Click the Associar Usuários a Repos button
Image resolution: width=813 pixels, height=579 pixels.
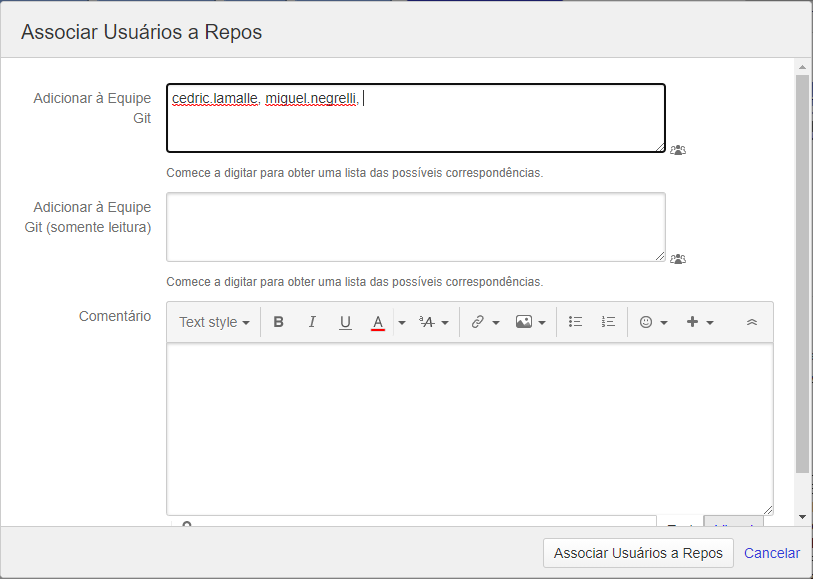(x=638, y=553)
